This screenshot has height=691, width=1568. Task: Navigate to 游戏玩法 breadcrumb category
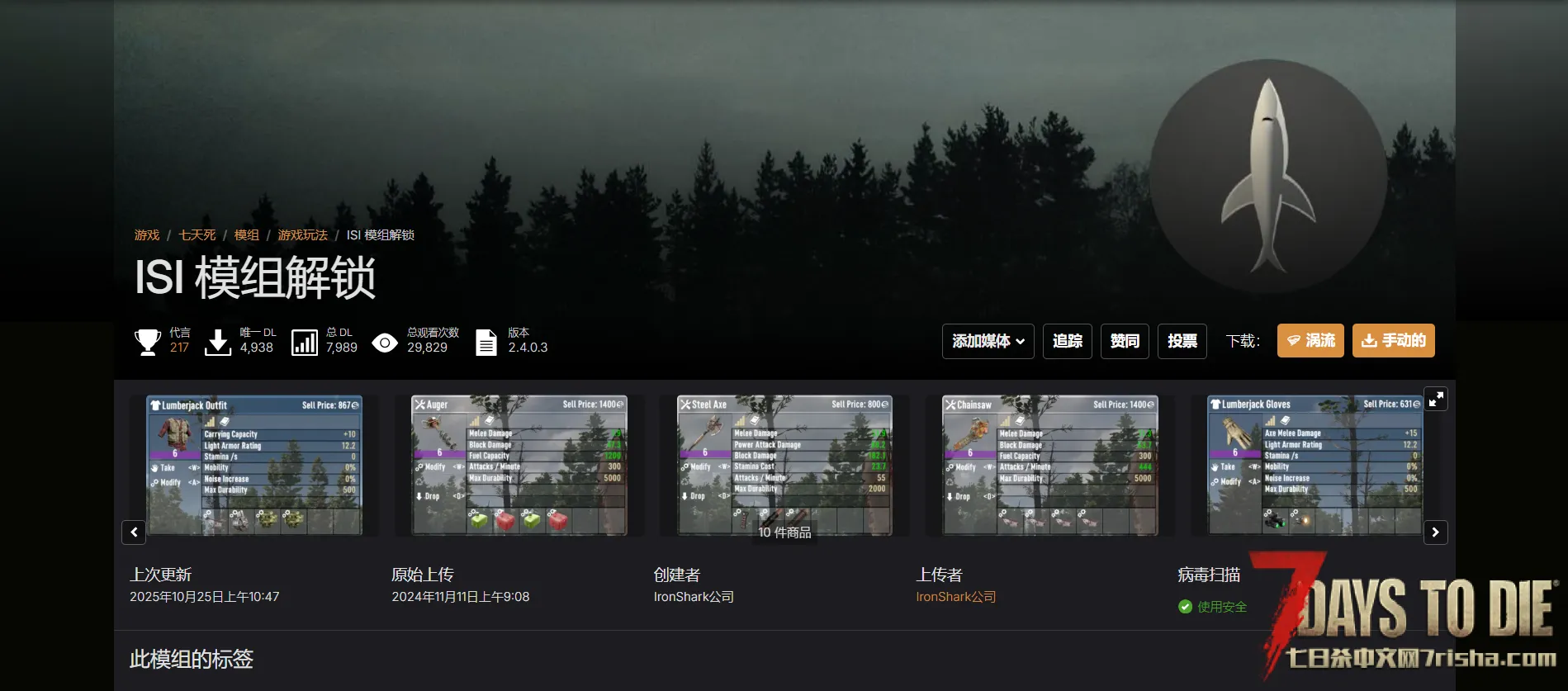[x=302, y=235]
